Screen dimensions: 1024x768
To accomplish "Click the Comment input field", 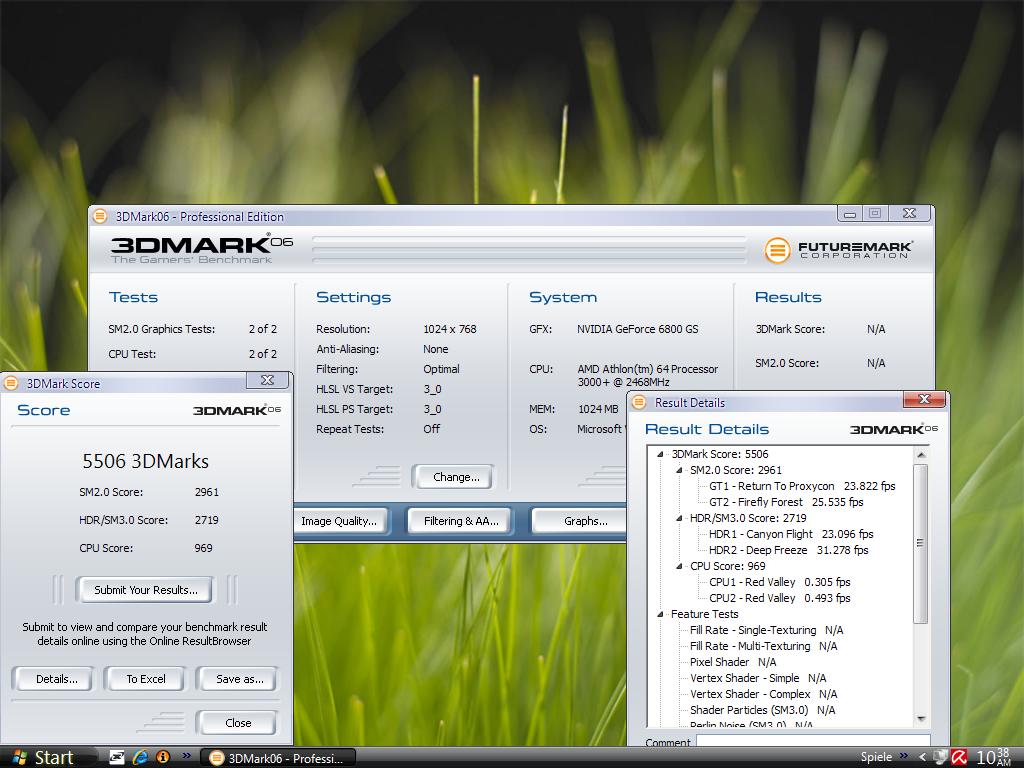I will 813,741.
